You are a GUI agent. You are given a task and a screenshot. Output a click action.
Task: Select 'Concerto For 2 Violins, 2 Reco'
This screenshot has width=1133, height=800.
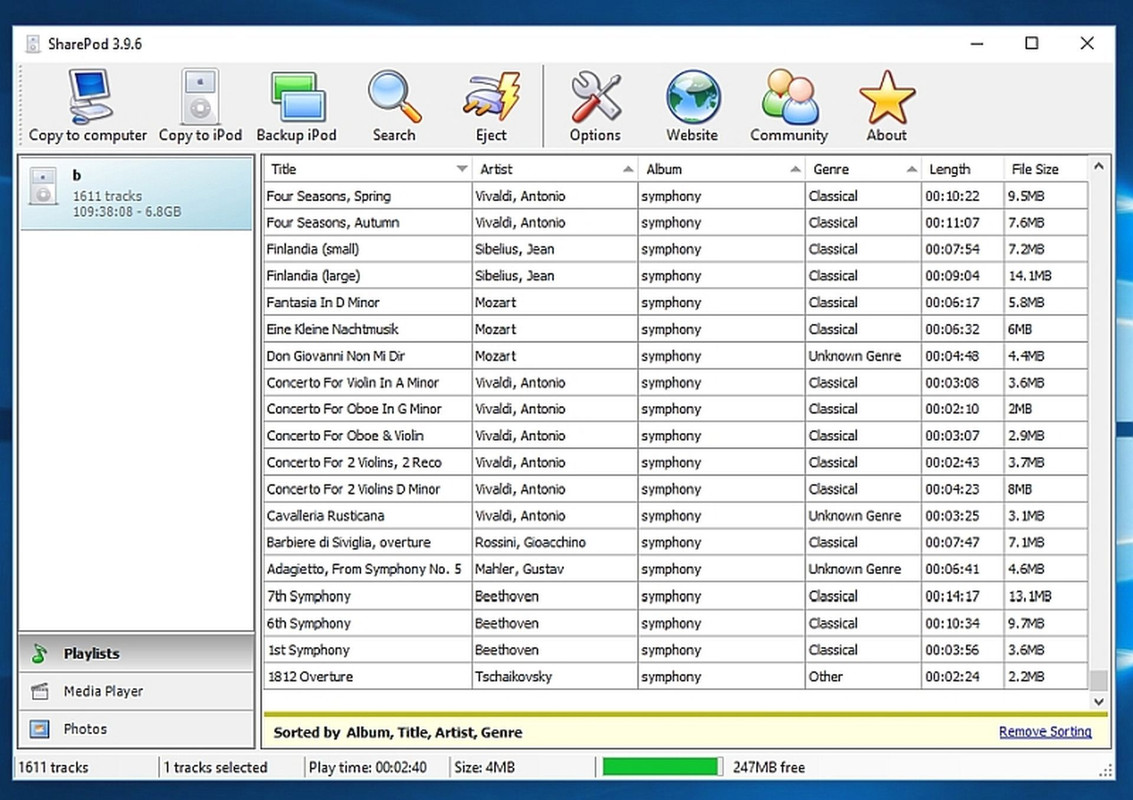676,463
